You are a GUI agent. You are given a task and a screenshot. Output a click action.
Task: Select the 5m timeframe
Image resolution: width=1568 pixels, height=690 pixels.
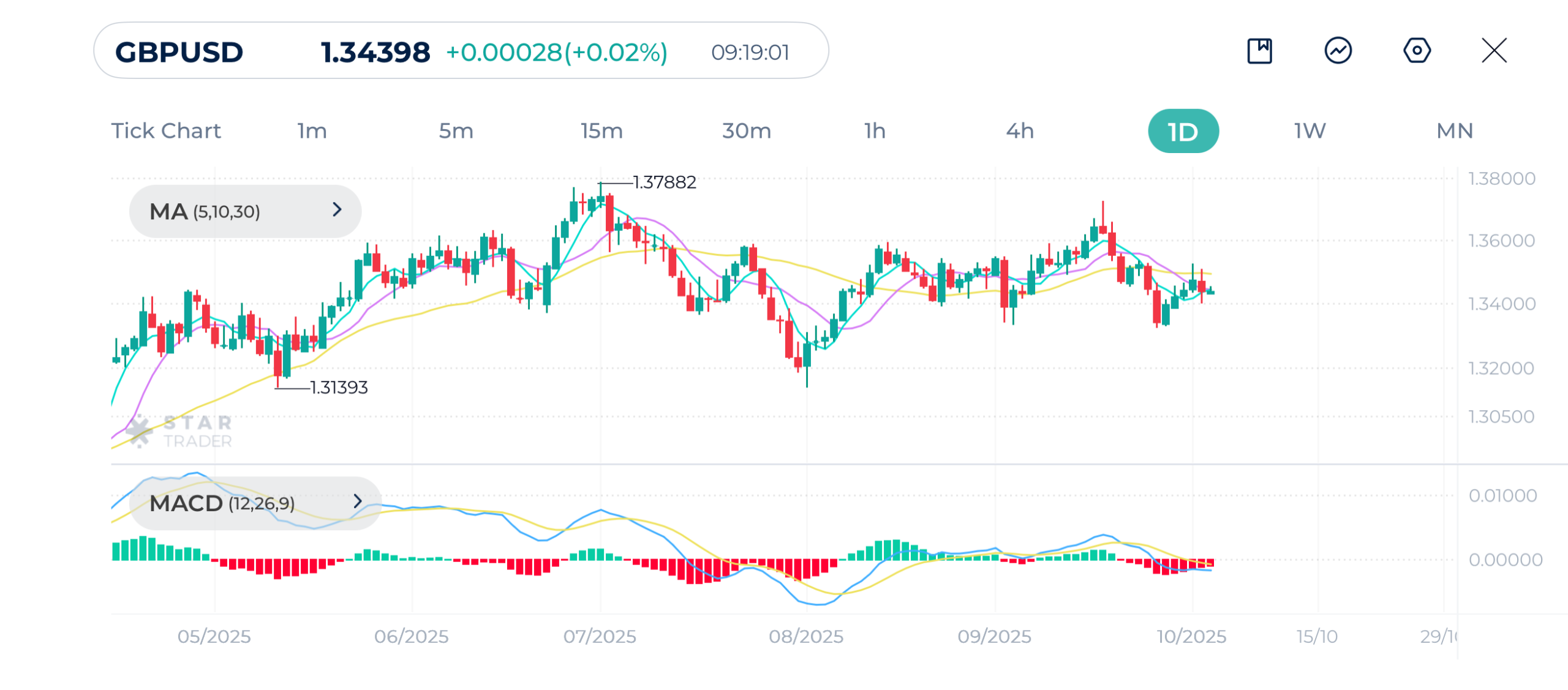pyautogui.click(x=456, y=131)
